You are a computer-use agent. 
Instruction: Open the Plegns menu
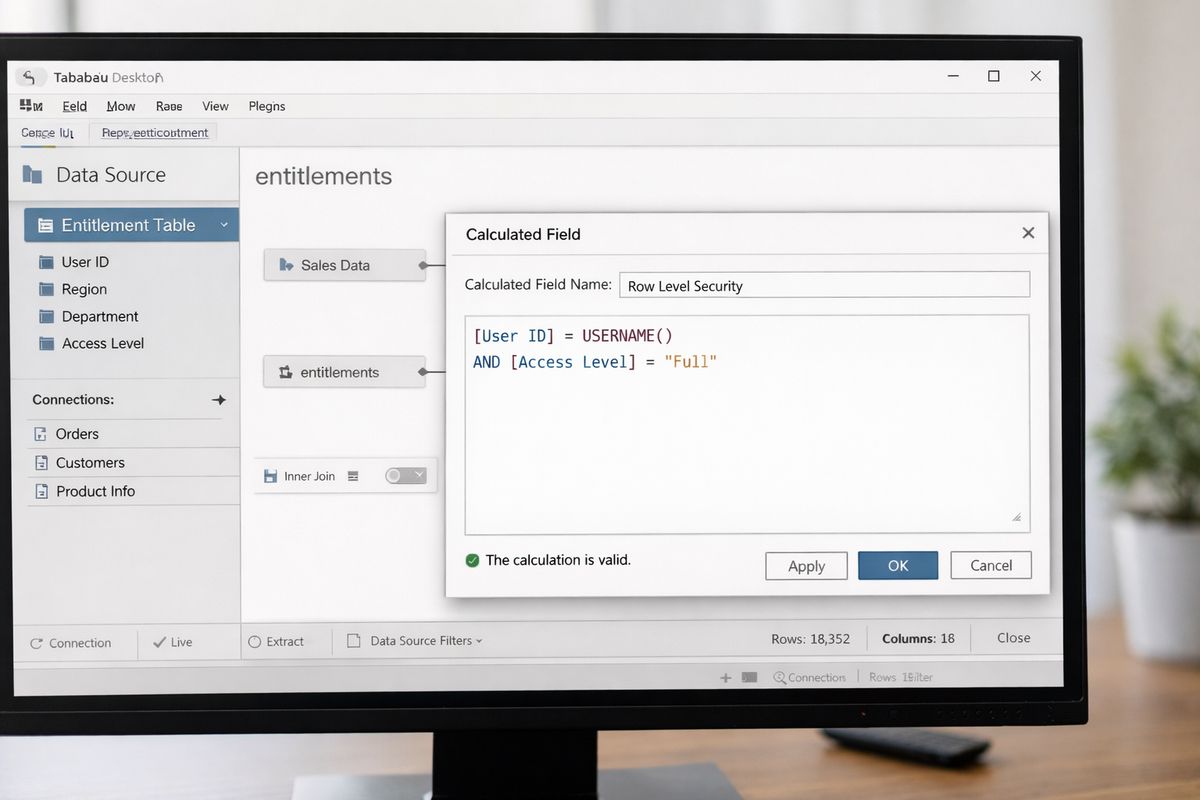pyautogui.click(x=267, y=106)
